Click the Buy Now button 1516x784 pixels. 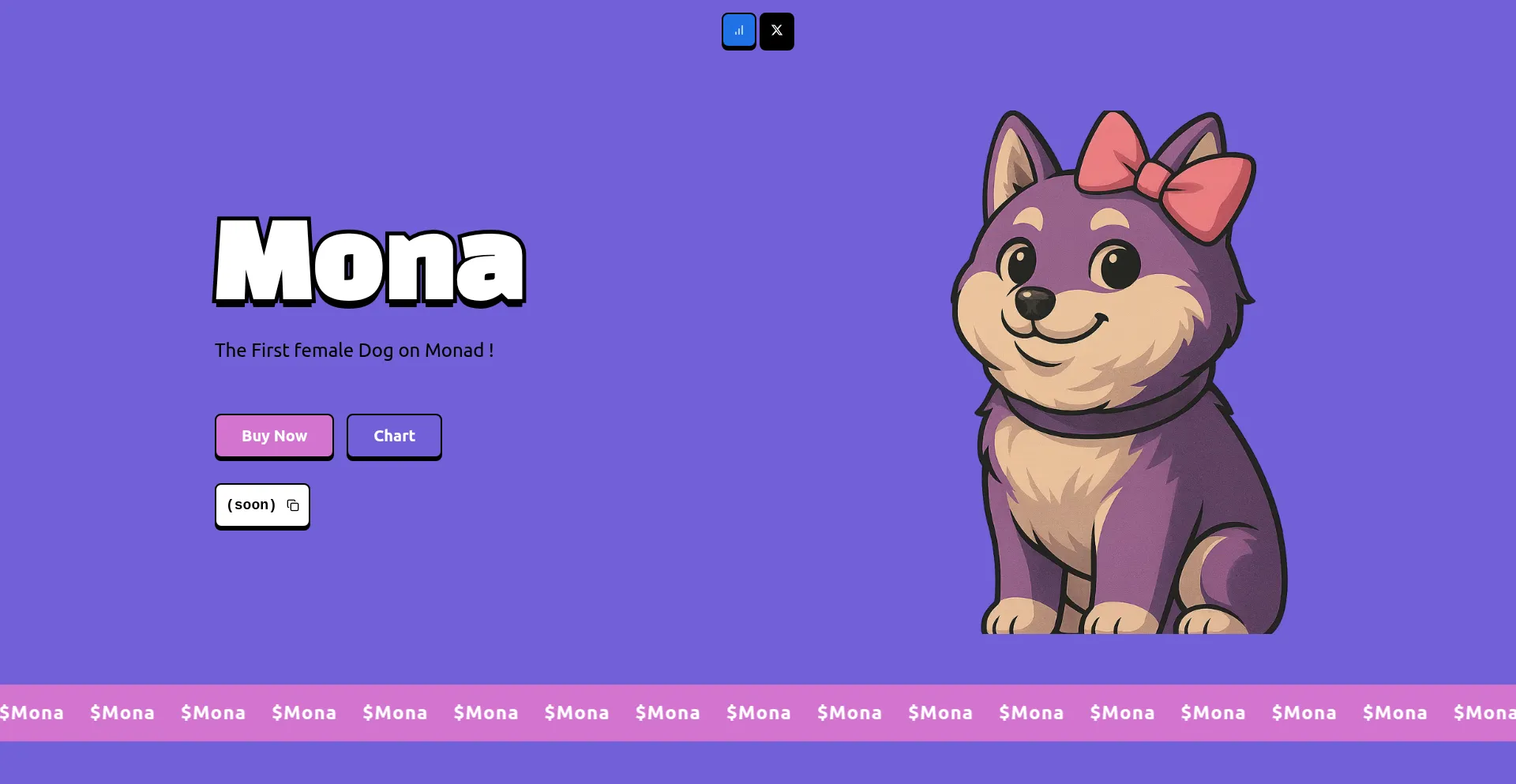point(274,436)
